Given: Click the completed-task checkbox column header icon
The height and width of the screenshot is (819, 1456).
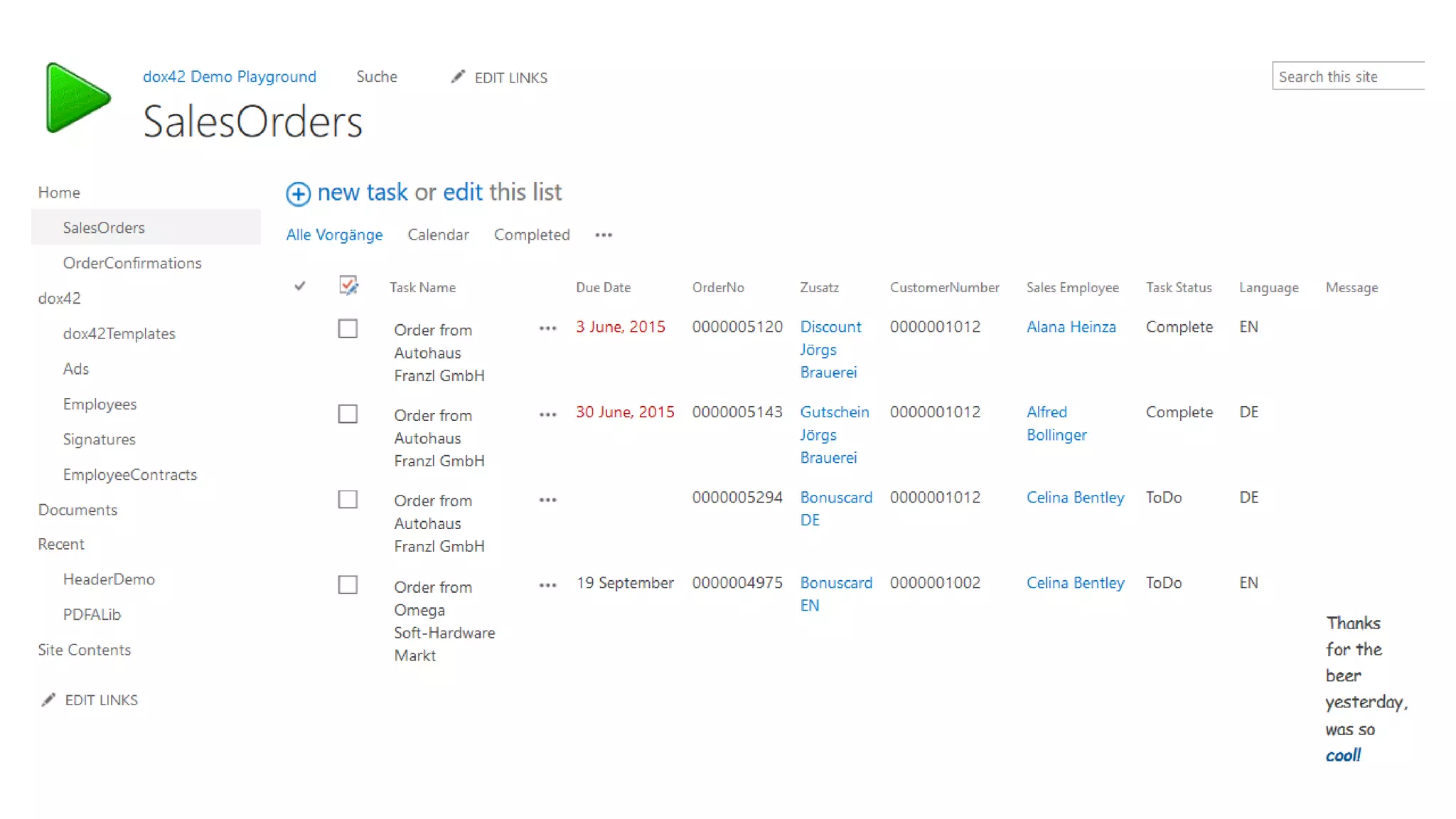Looking at the screenshot, I should [348, 286].
